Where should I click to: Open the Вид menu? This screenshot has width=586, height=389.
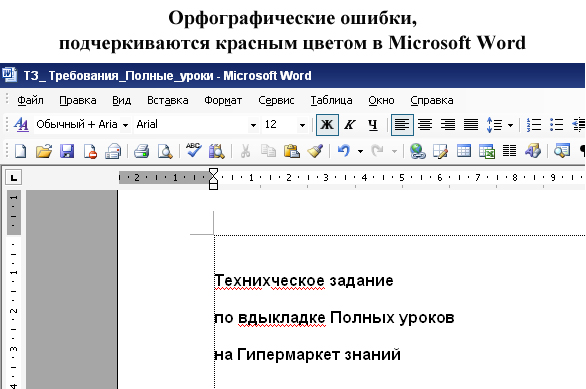coord(121,101)
